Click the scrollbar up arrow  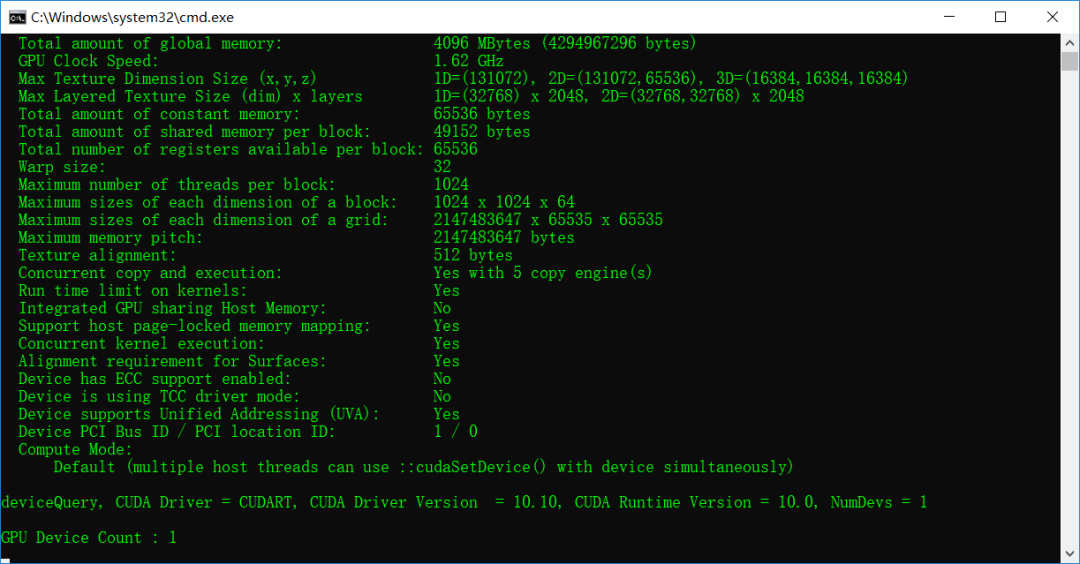(1069, 43)
